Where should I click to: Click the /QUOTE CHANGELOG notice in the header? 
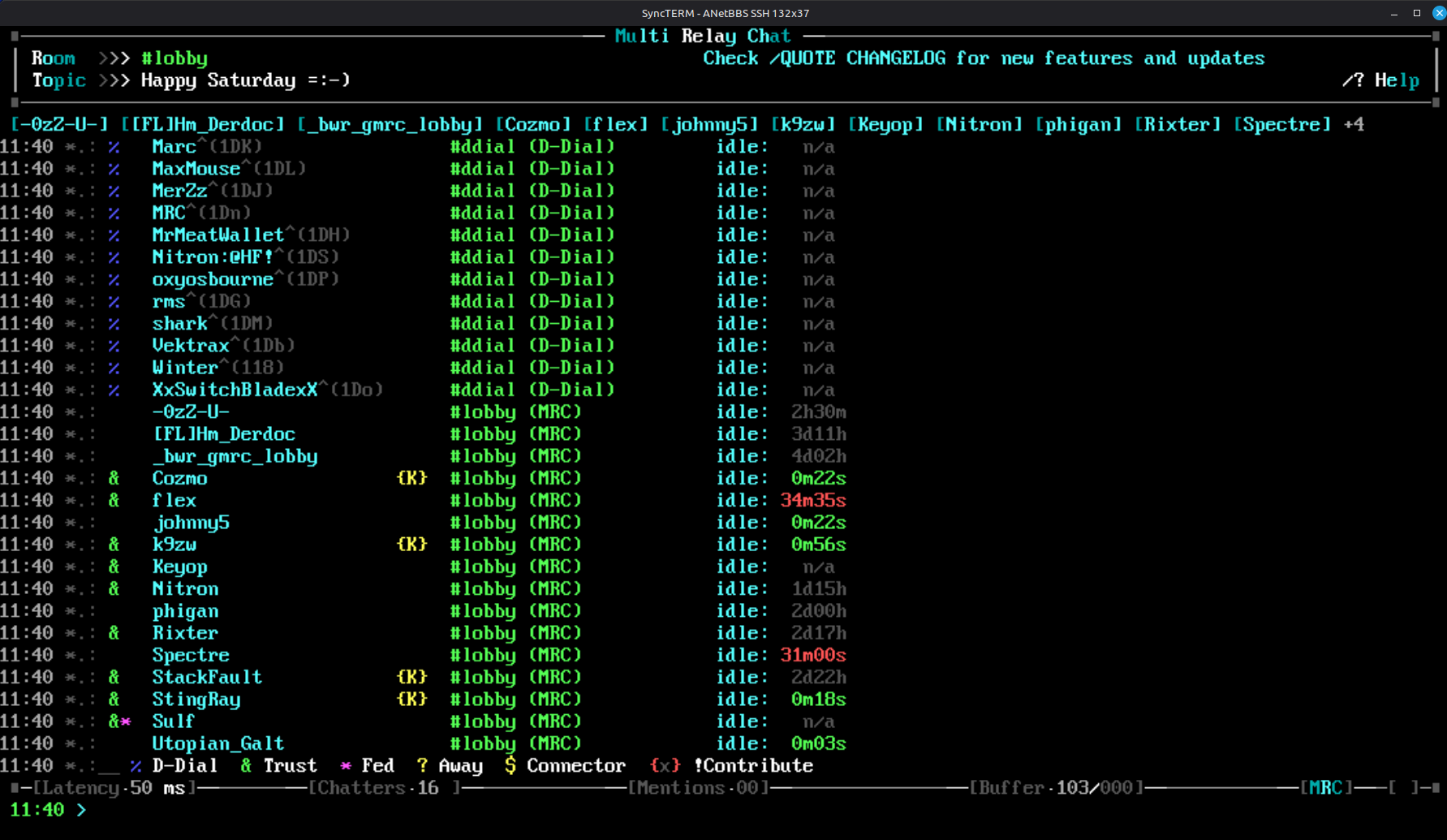[x=984, y=58]
